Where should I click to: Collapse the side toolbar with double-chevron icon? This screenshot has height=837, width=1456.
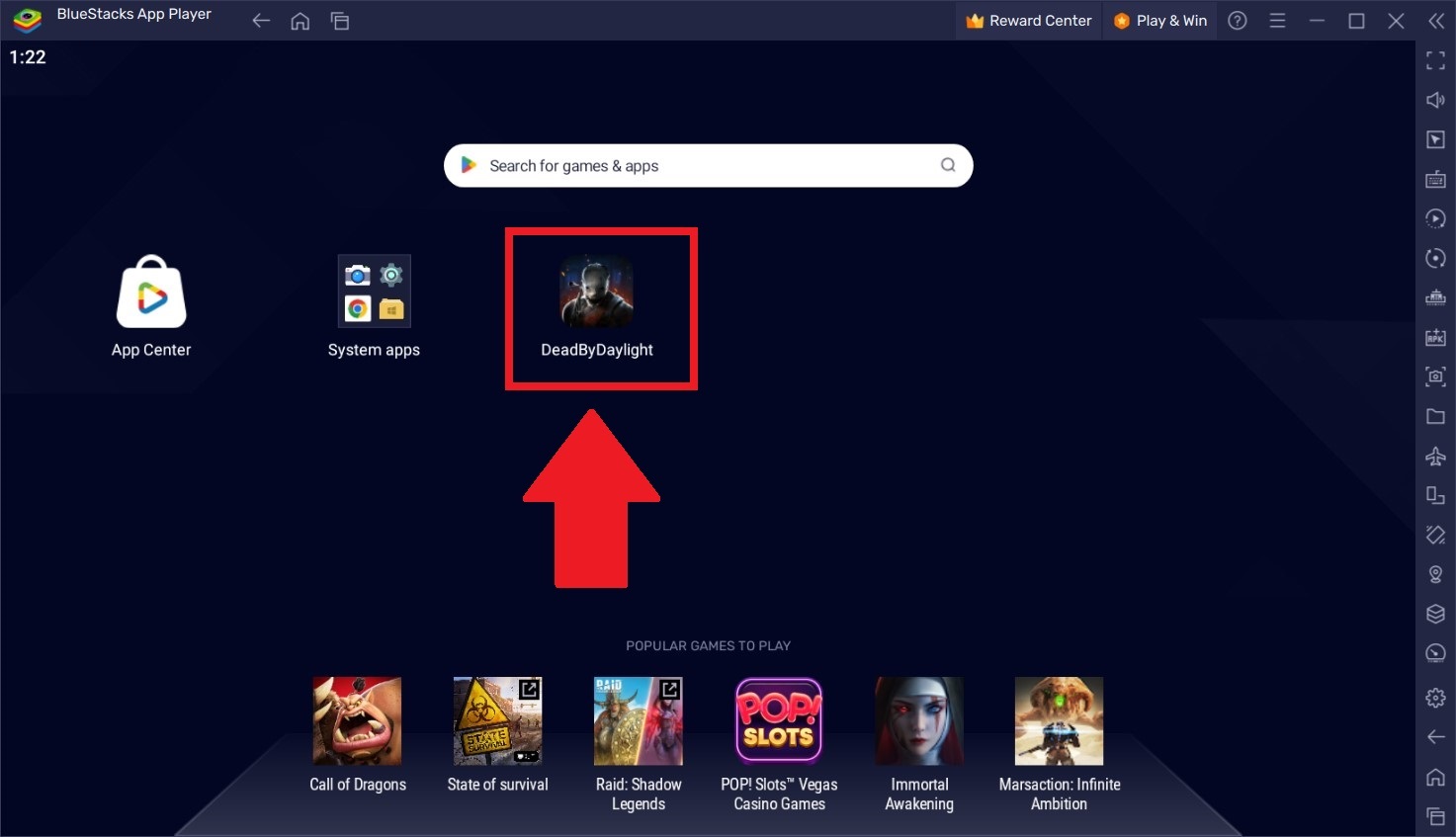tap(1436, 21)
